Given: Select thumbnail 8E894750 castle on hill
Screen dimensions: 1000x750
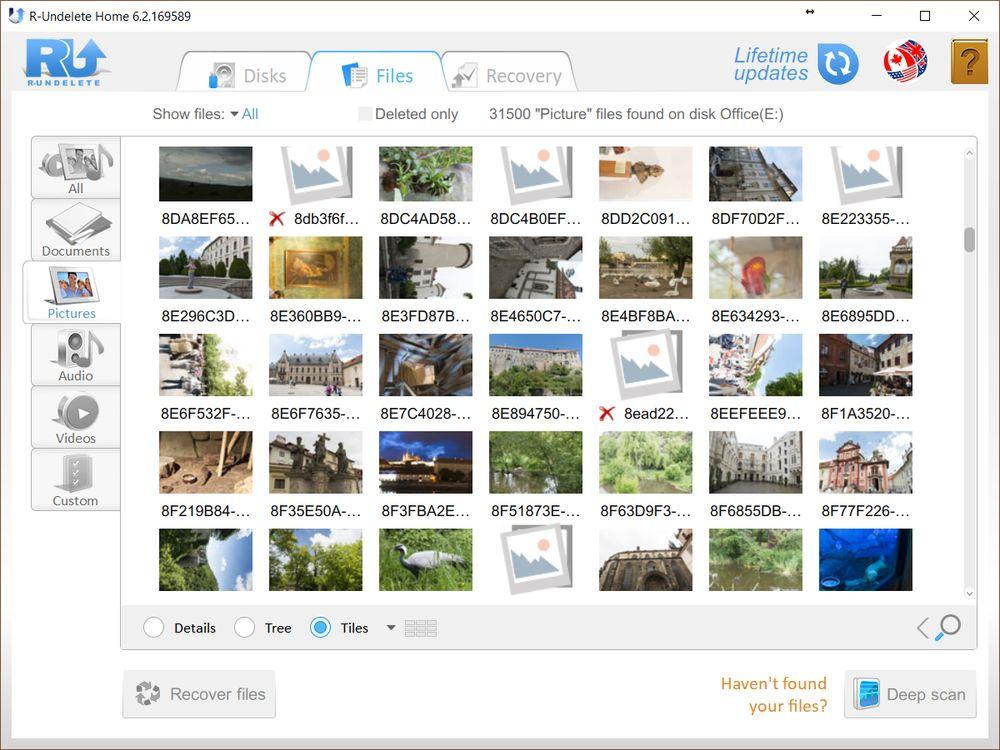Looking at the screenshot, I should pyautogui.click(x=536, y=365).
